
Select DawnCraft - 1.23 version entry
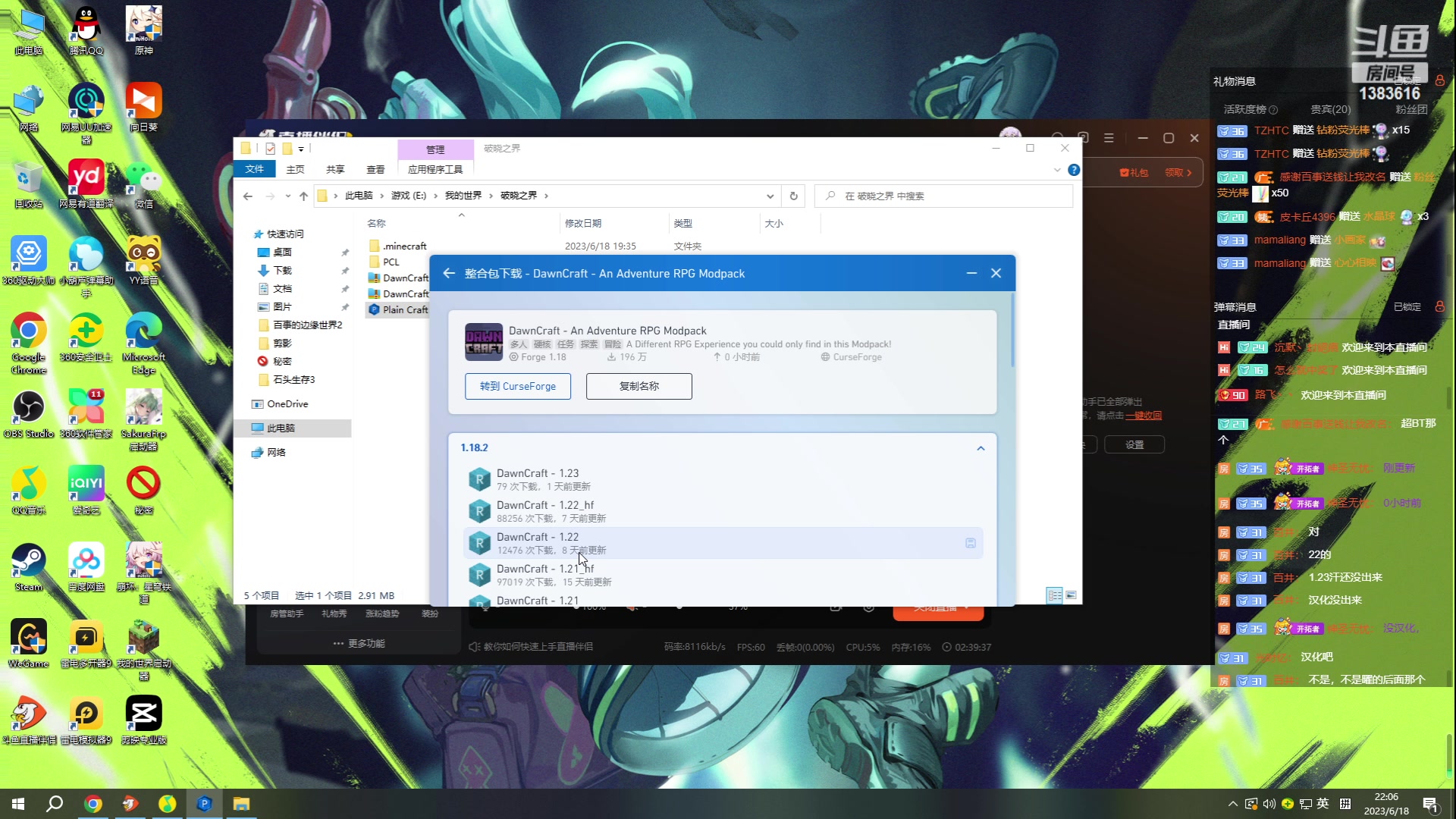(723, 479)
